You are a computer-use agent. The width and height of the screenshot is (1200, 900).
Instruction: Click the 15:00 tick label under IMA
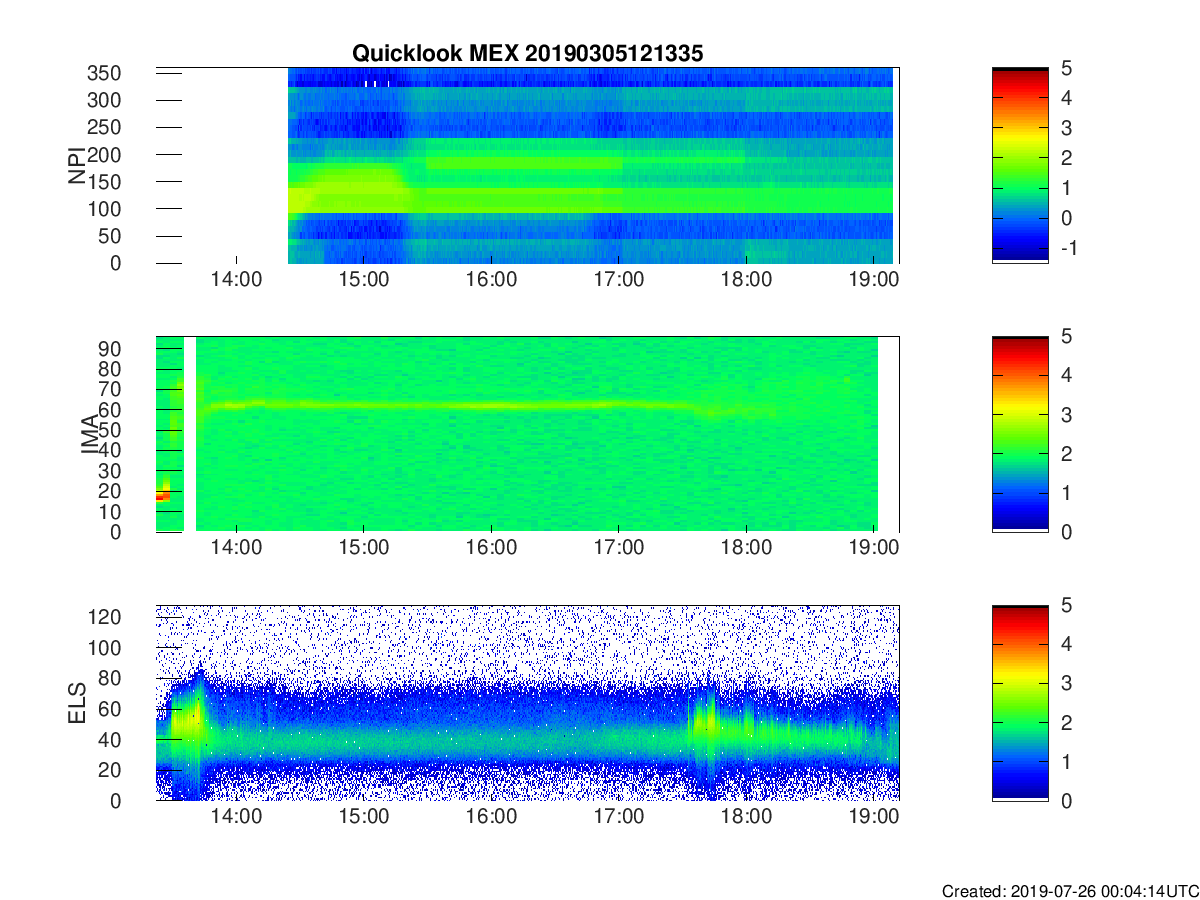point(364,549)
